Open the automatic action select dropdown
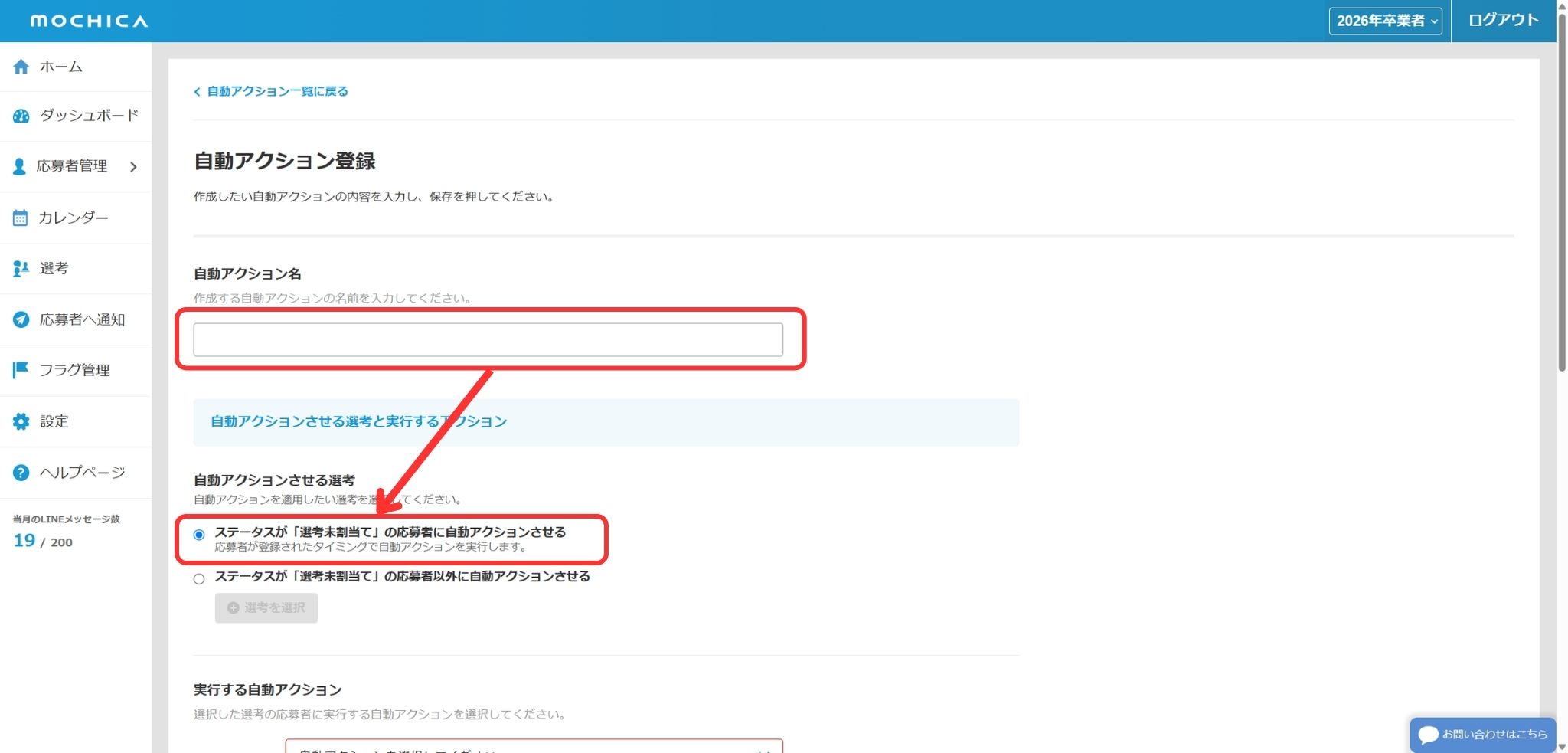This screenshot has height=753, width=1568. pos(534,747)
